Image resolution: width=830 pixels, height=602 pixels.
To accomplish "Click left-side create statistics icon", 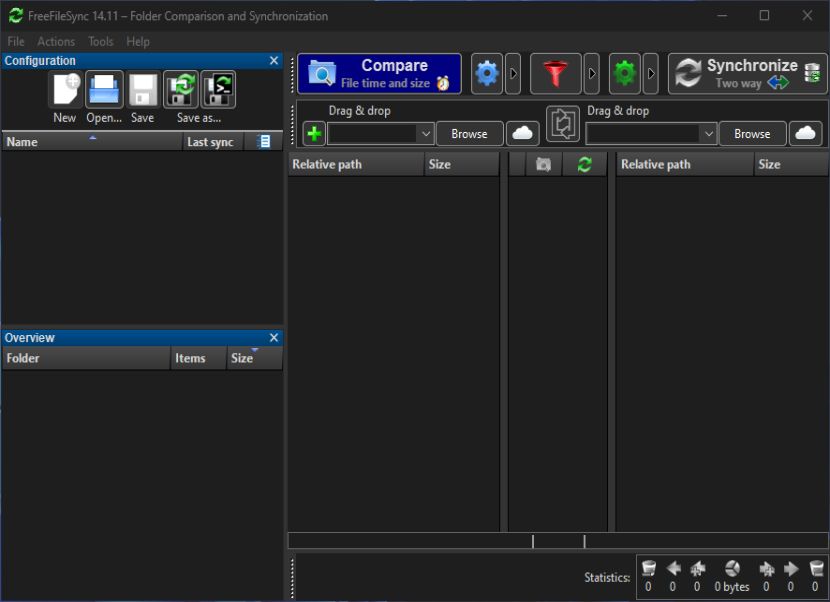I will tap(697, 569).
